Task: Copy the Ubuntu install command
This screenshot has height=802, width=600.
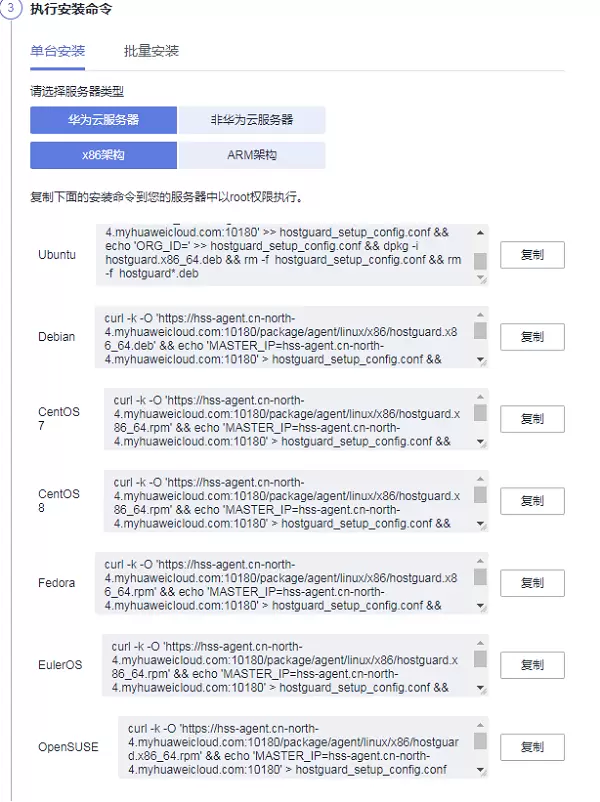Action: click(x=532, y=254)
